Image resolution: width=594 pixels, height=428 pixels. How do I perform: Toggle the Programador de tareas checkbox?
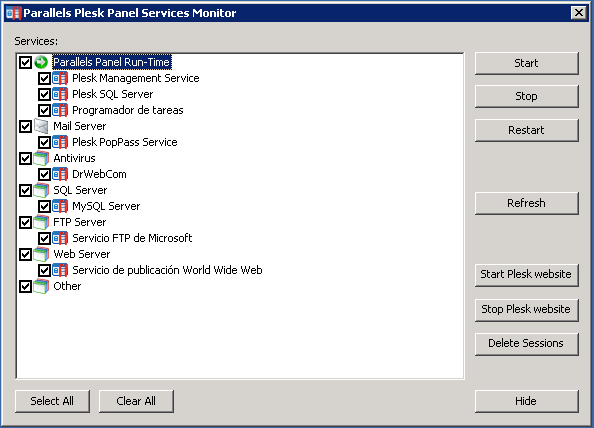tap(44, 110)
